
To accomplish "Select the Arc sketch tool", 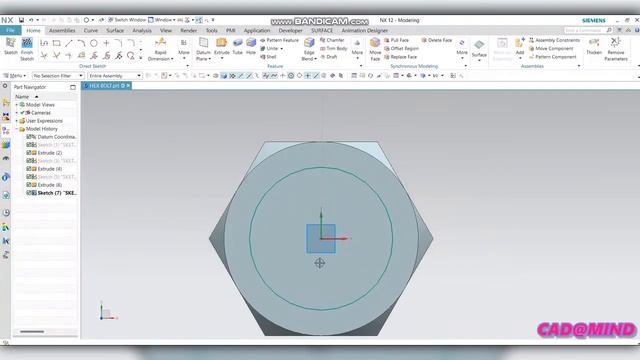I will [81, 43].
